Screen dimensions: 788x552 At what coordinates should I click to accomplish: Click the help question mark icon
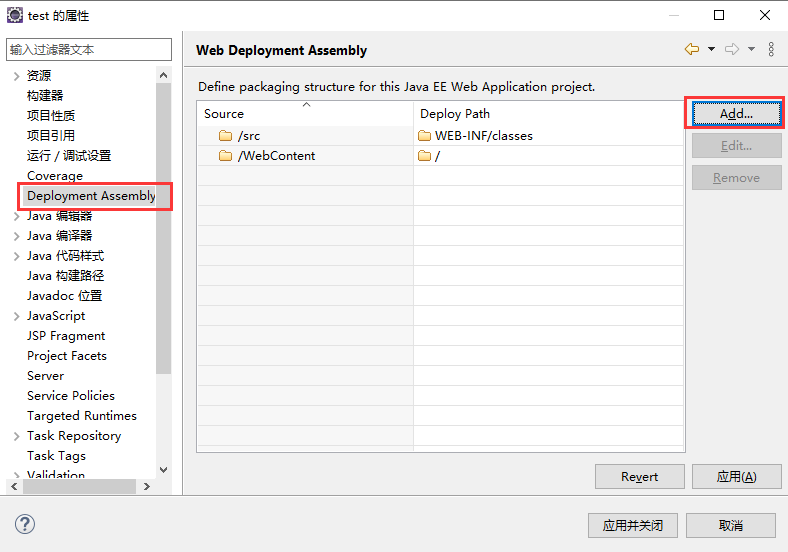pyautogui.click(x=25, y=524)
